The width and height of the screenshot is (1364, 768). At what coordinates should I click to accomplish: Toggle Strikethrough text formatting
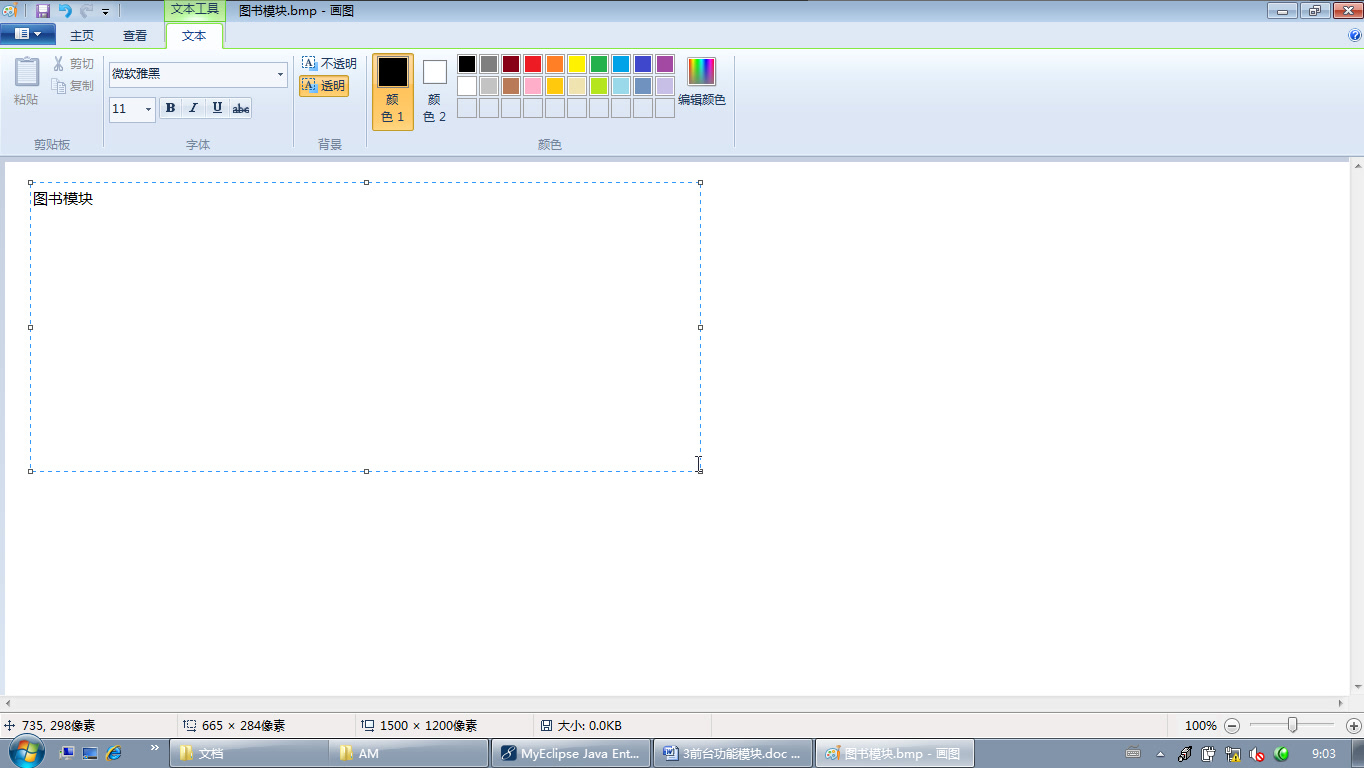point(241,108)
